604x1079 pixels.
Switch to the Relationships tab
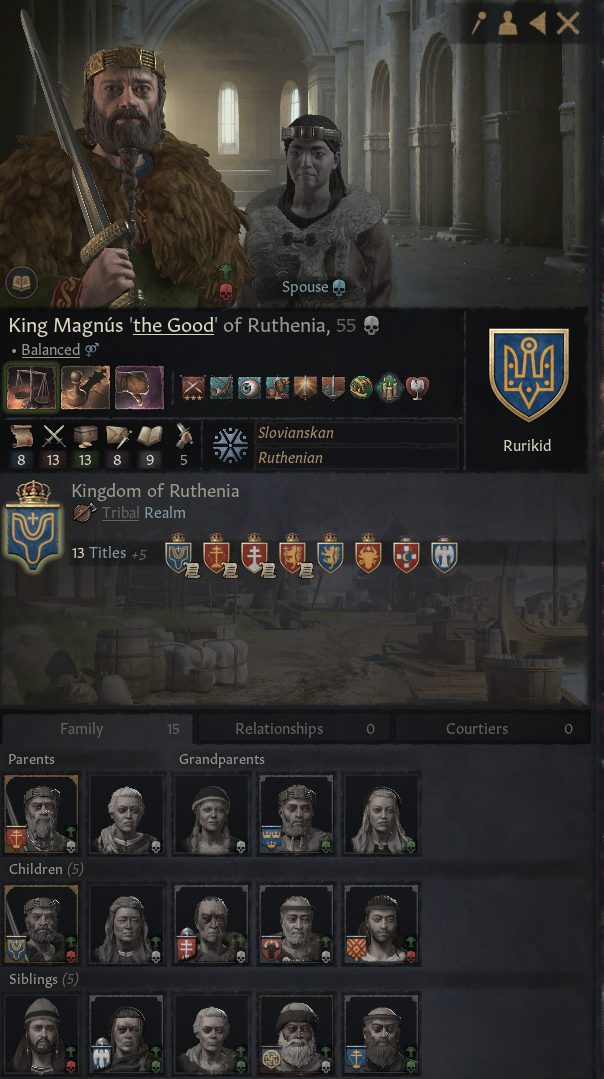292,729
